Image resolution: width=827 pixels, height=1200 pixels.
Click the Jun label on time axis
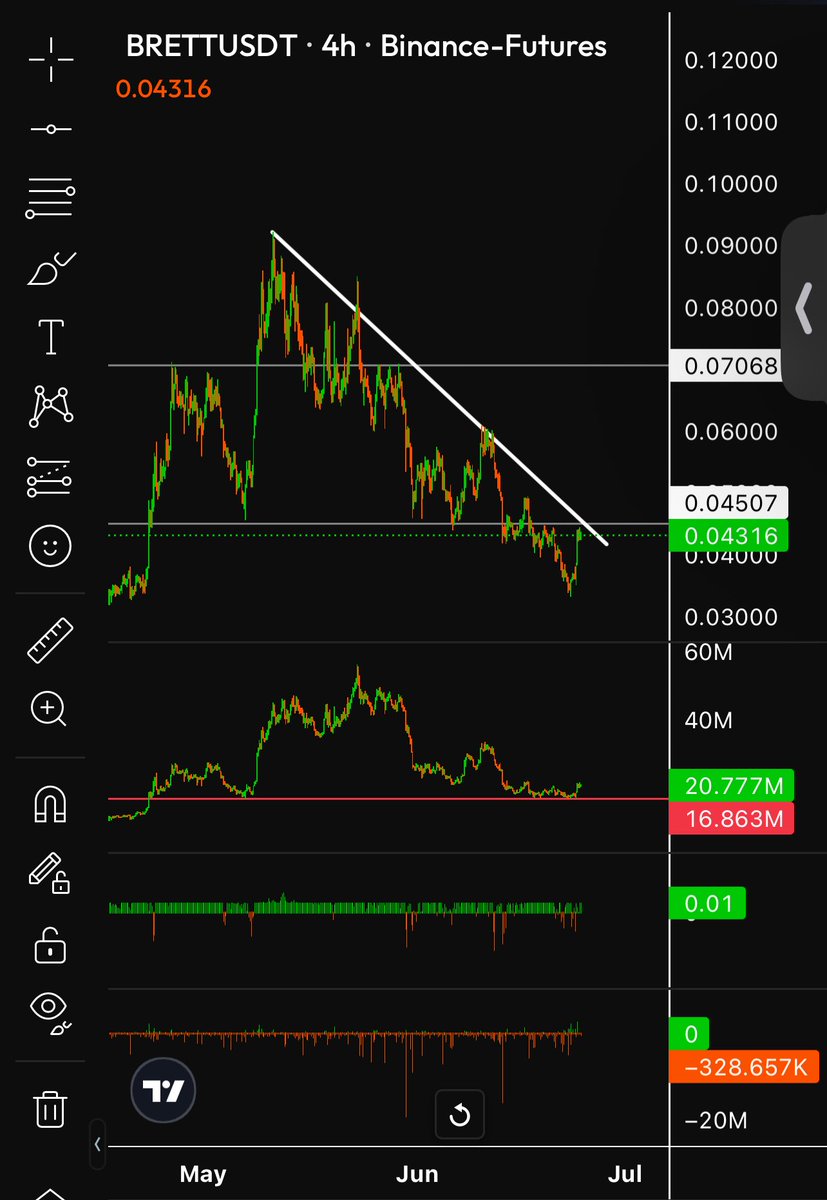tap(415, 1173)
